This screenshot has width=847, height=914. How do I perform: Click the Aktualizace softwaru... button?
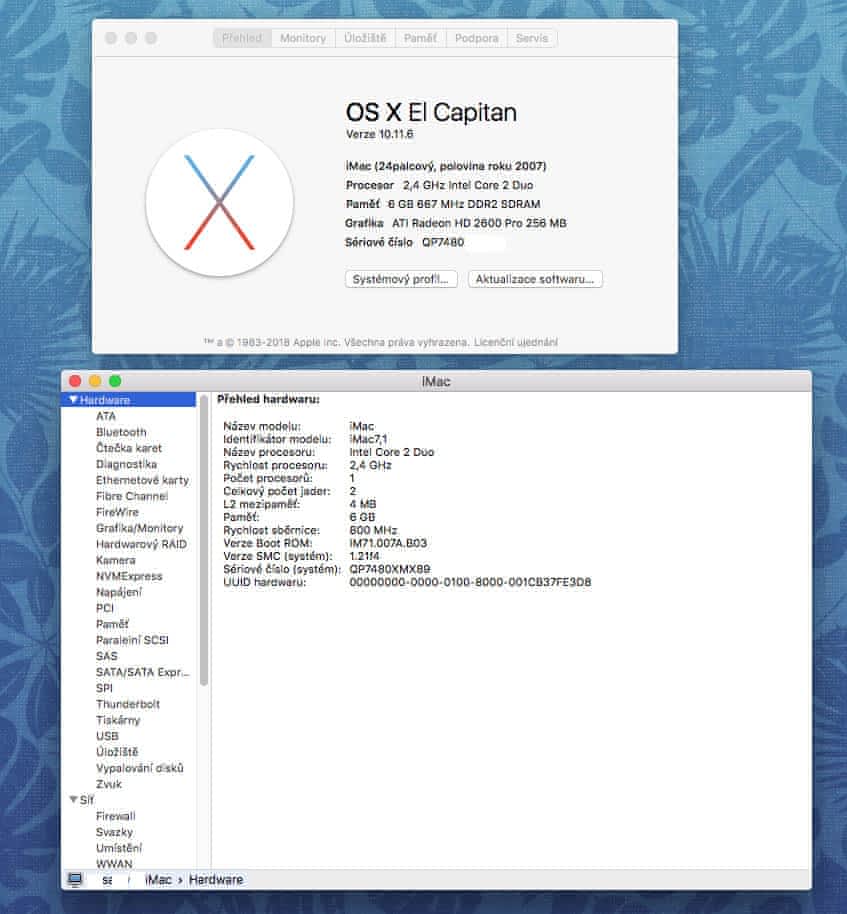(x=535, y=279)
